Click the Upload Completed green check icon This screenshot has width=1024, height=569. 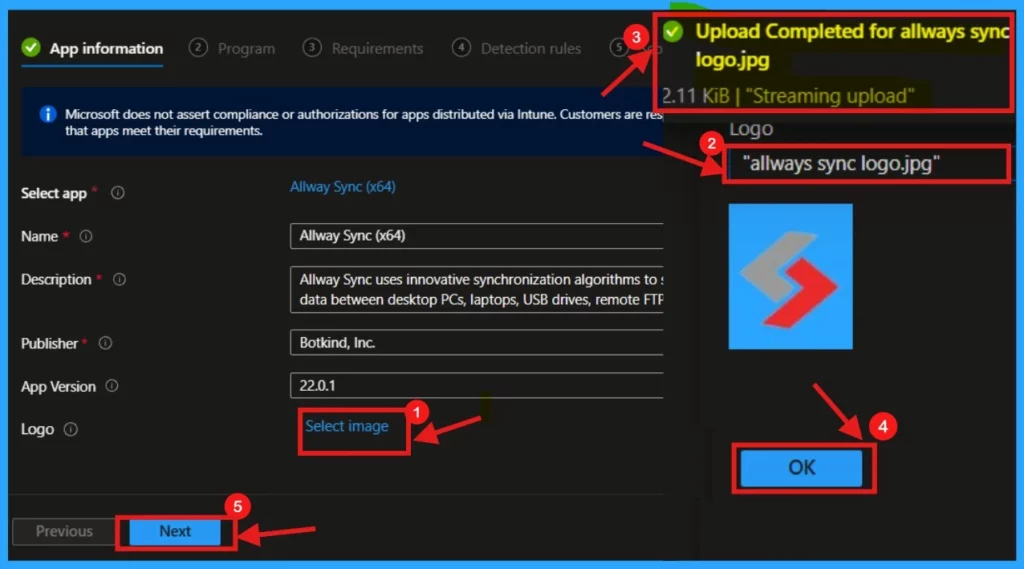pos(673,31)
